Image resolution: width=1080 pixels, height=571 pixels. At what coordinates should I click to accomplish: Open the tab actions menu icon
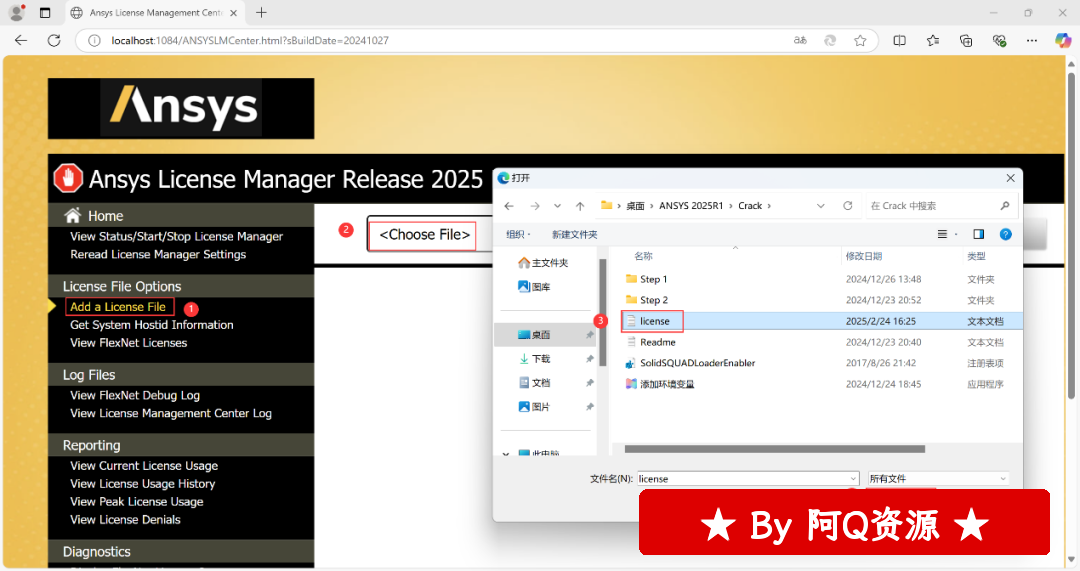(45, 12)
